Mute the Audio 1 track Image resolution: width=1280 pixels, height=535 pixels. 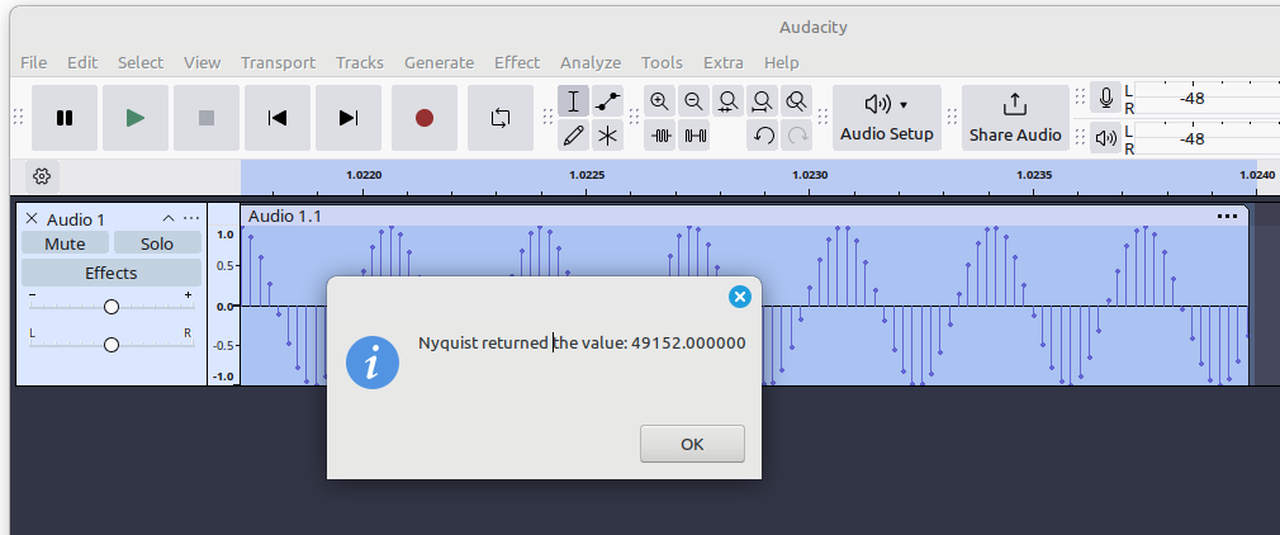[x=65, y=244]
